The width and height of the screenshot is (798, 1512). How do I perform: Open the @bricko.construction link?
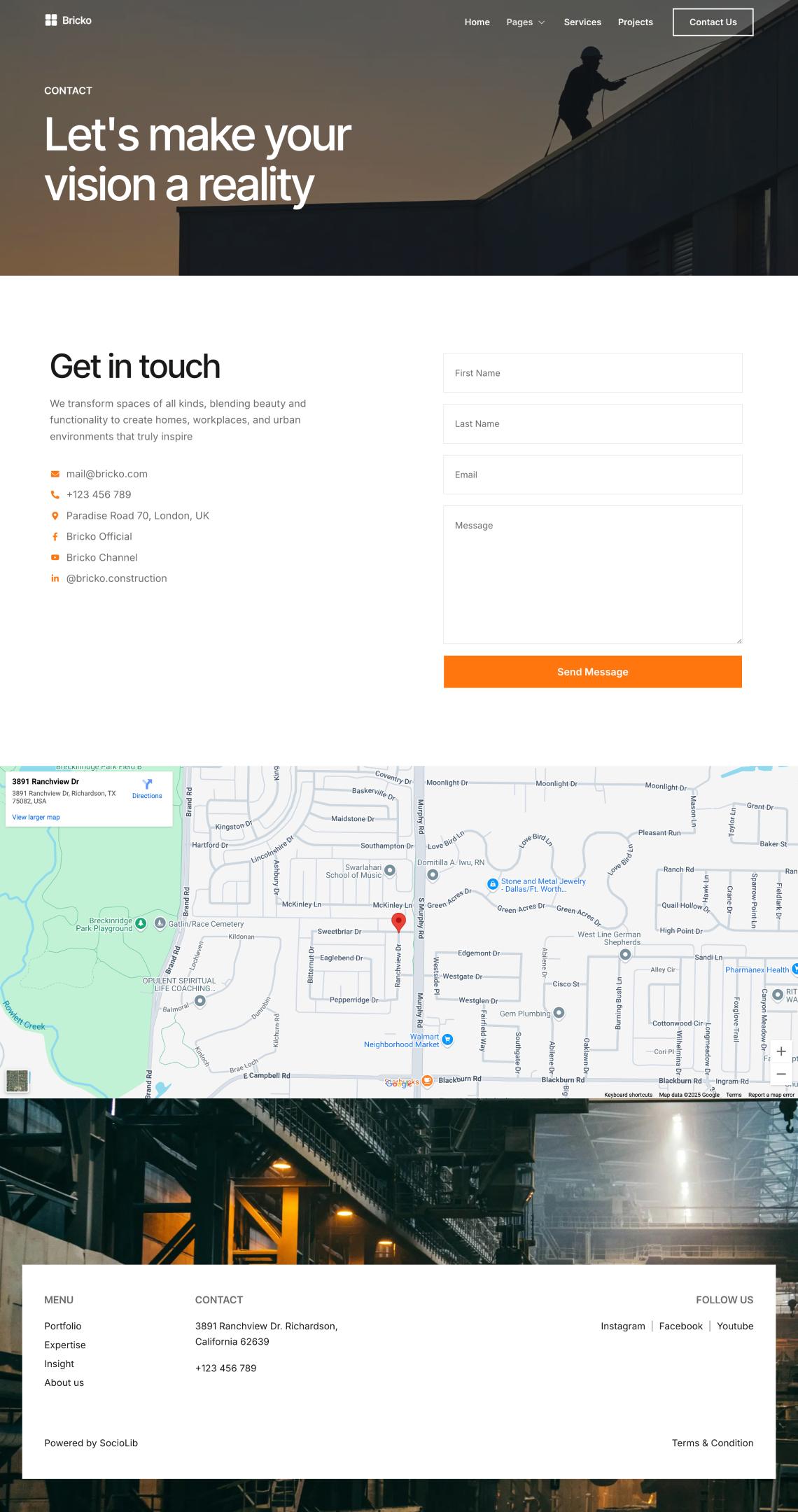pos(117,578)
